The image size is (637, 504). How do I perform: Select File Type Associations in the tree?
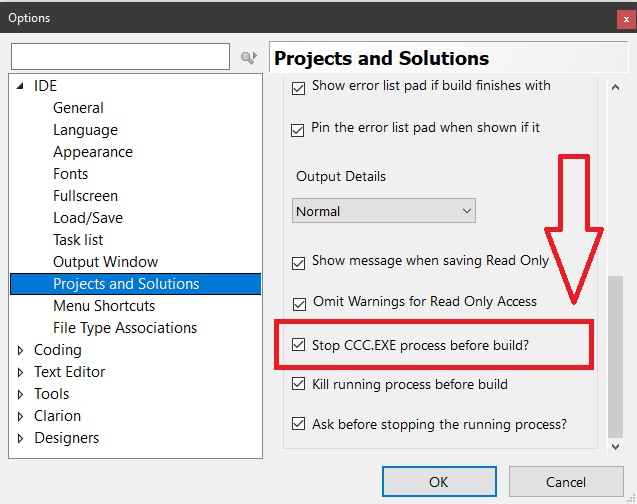pyautogui.click(x=125, y=328)
